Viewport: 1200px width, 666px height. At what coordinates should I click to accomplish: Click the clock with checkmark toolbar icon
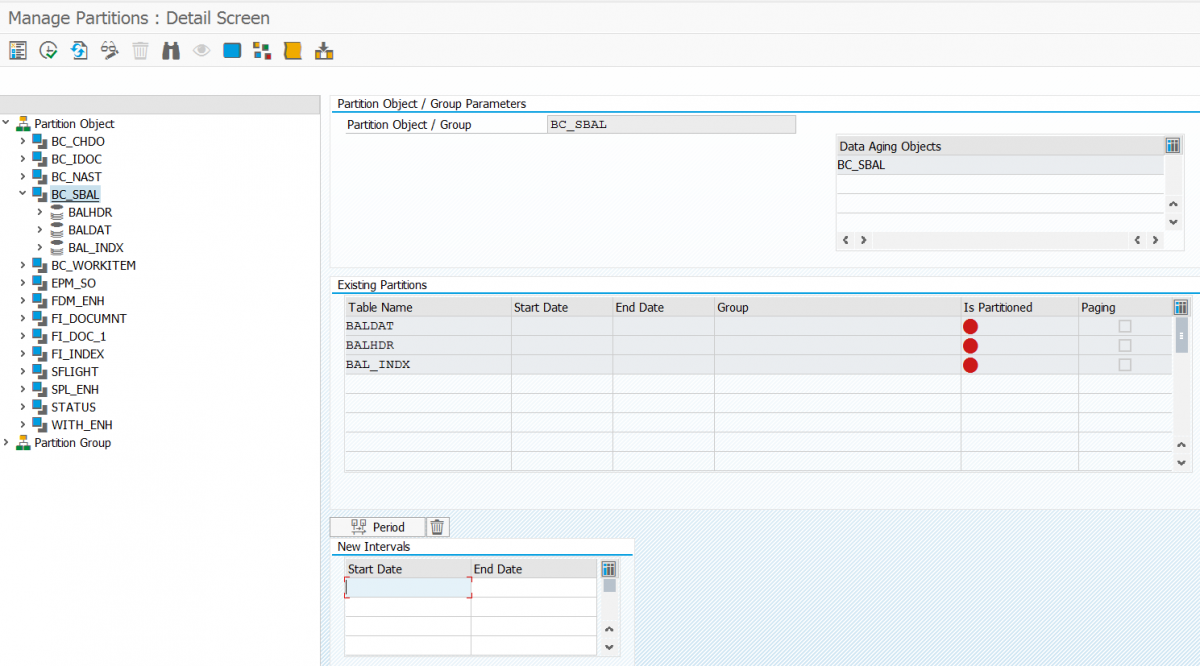pos(48,50)
